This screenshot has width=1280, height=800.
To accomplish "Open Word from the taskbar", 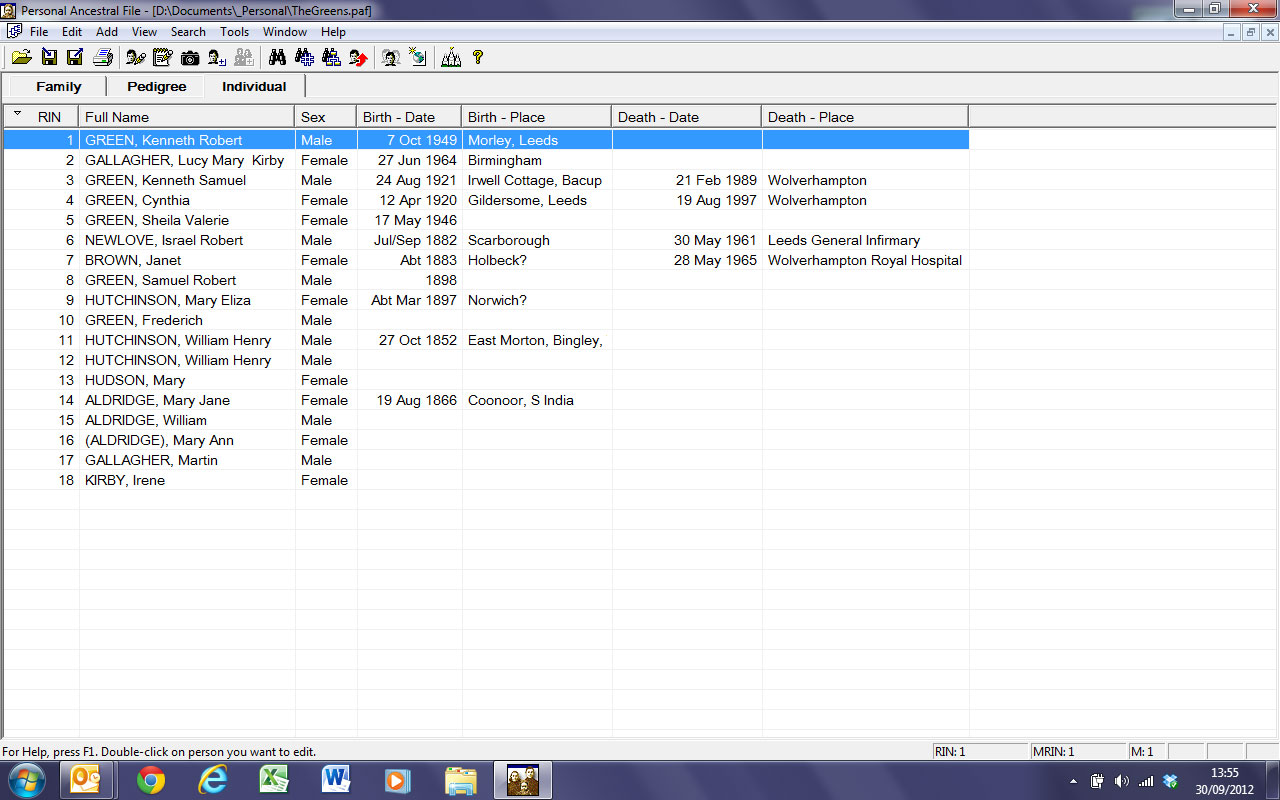I will tap(336, 780).
